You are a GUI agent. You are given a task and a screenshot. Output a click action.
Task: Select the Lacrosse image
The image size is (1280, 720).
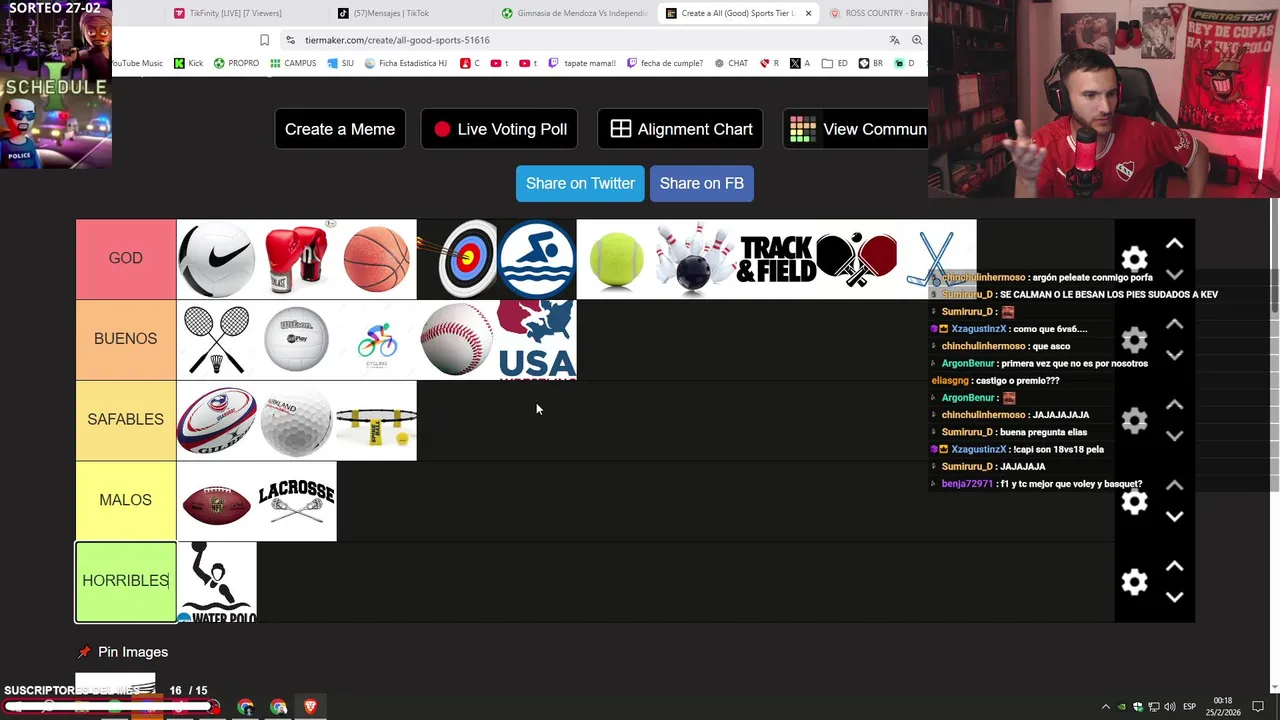(296, 501)
